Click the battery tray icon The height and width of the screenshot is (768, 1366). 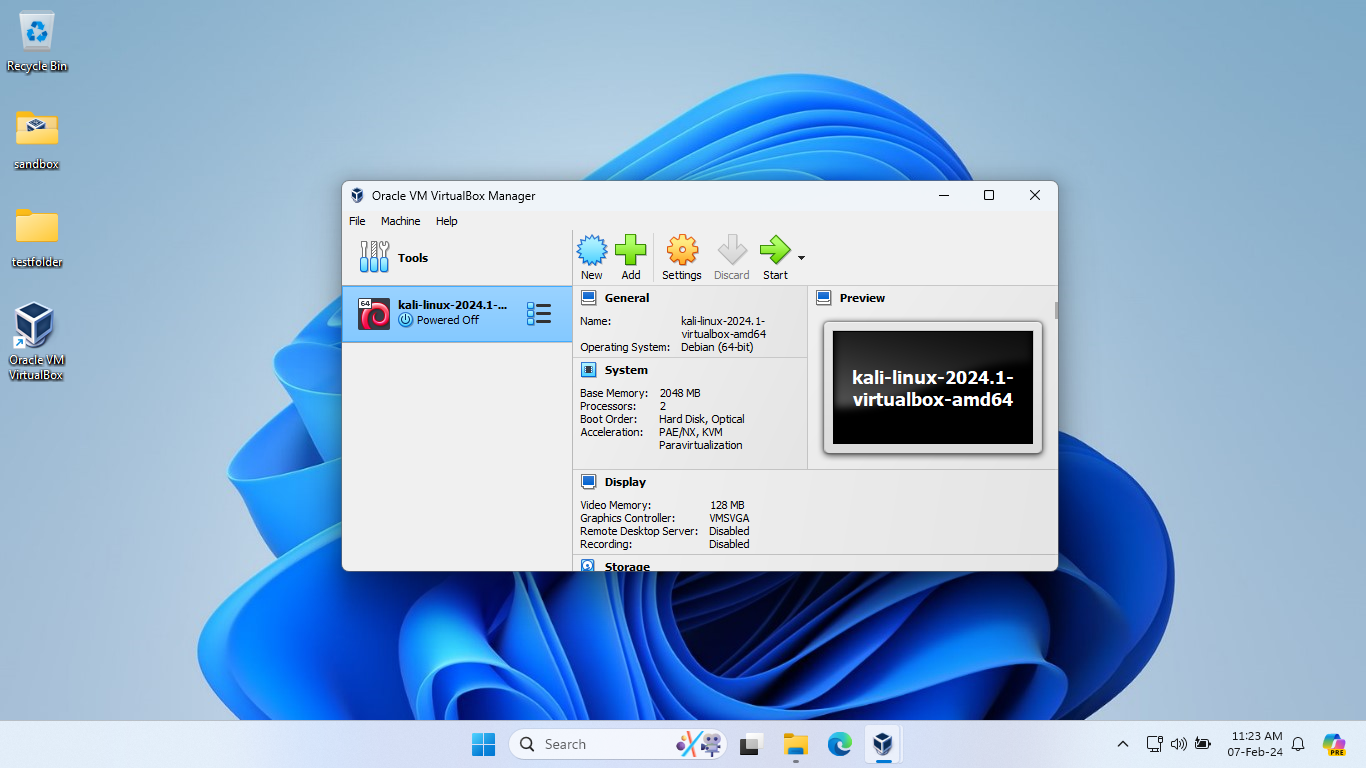click(x=1202, y=744)
